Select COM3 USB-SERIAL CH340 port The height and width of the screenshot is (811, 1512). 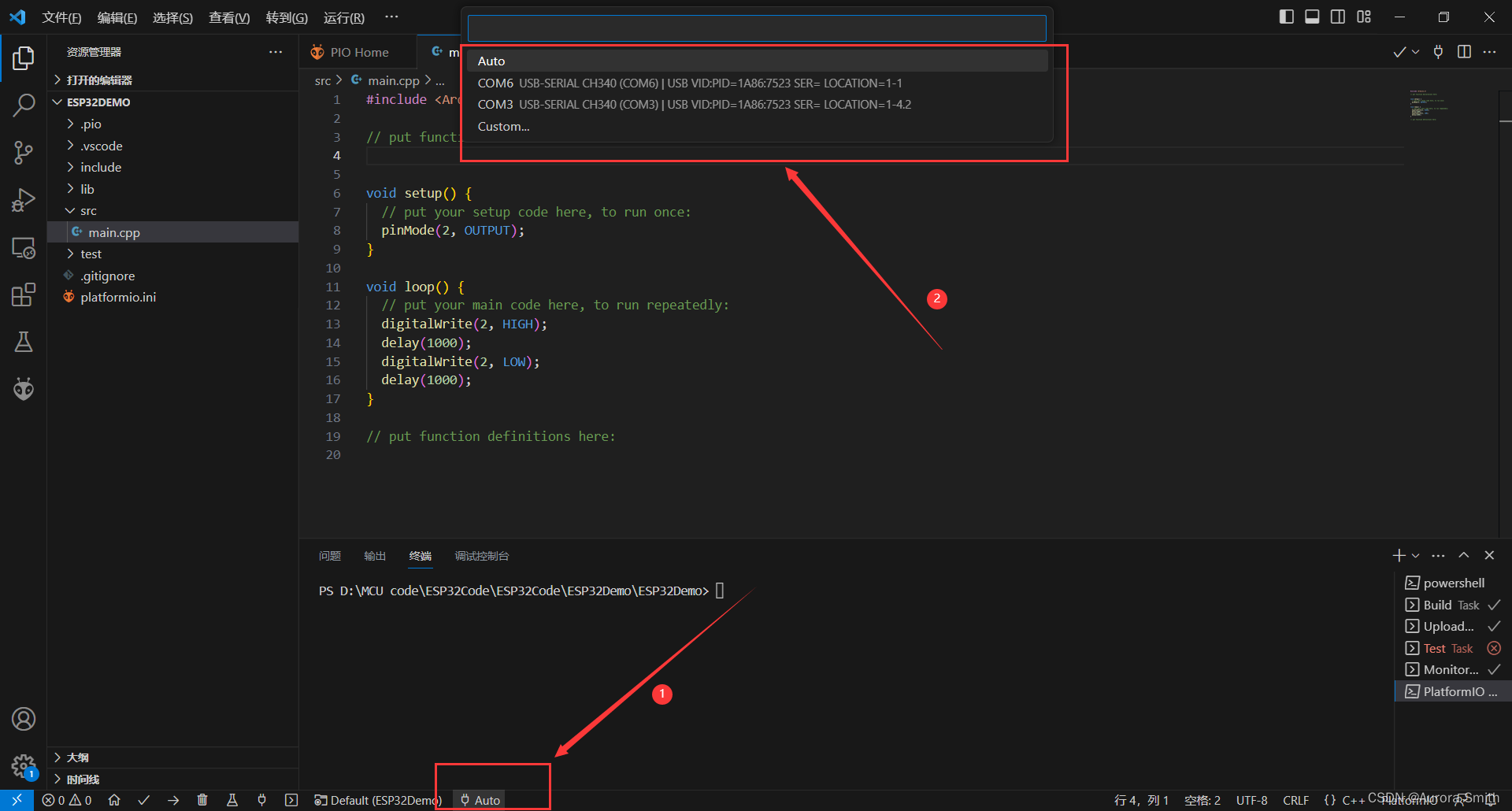758,104
